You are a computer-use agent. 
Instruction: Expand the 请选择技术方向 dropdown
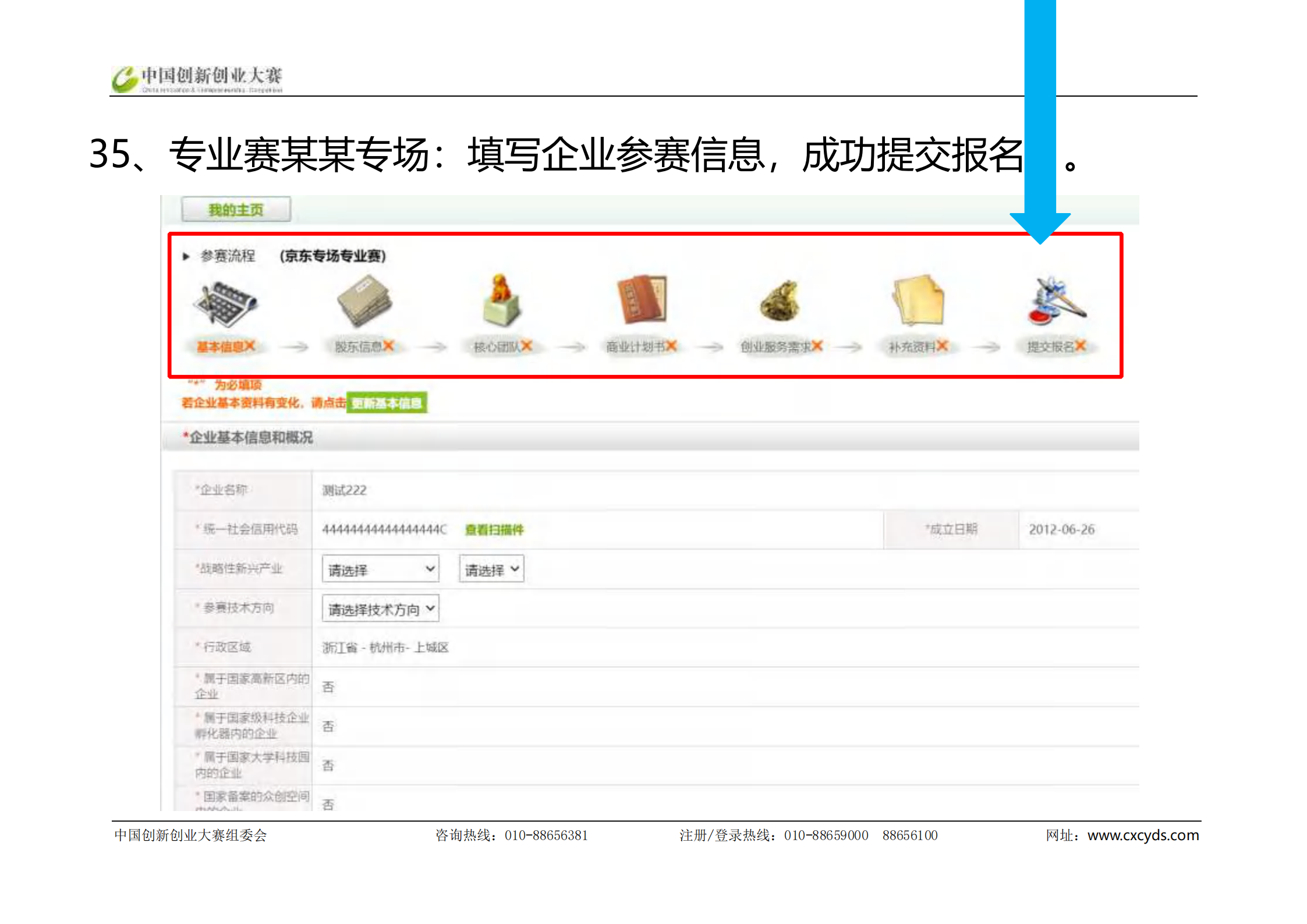tap(380, 608)
